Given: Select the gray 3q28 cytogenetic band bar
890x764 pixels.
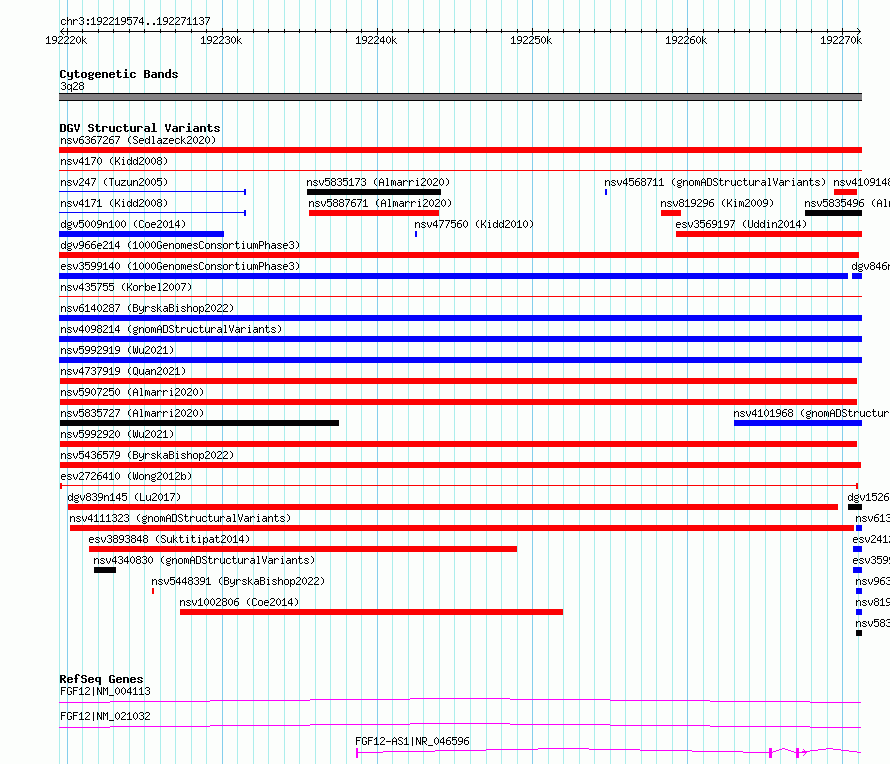Looking at the screenshot, I should click(x=460, y=97).
